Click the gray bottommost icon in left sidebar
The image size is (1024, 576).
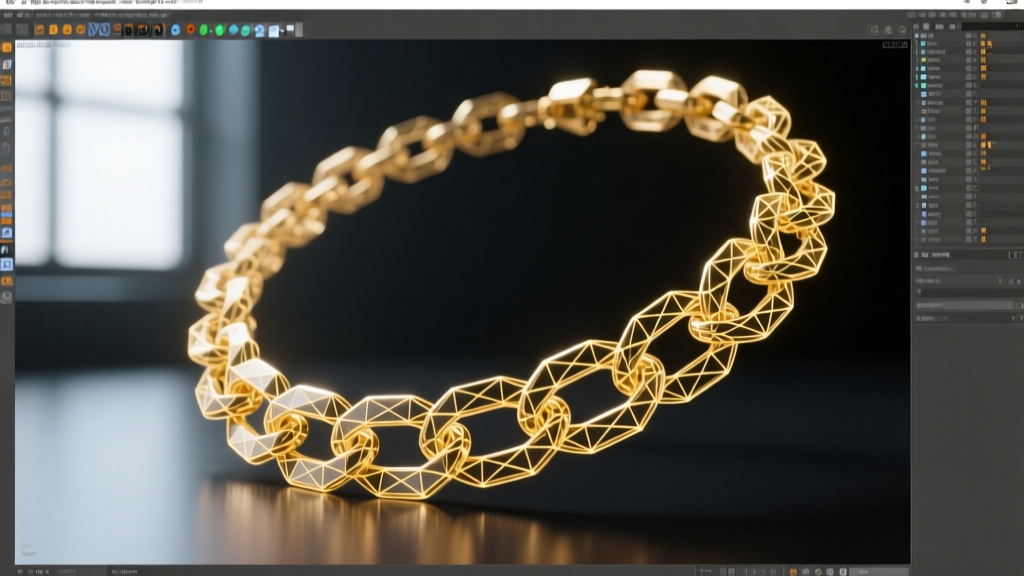coord(7,297)
